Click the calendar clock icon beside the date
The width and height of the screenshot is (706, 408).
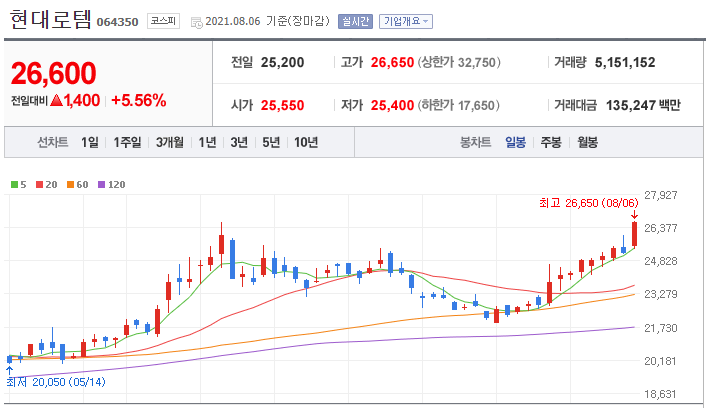(197, 23)
